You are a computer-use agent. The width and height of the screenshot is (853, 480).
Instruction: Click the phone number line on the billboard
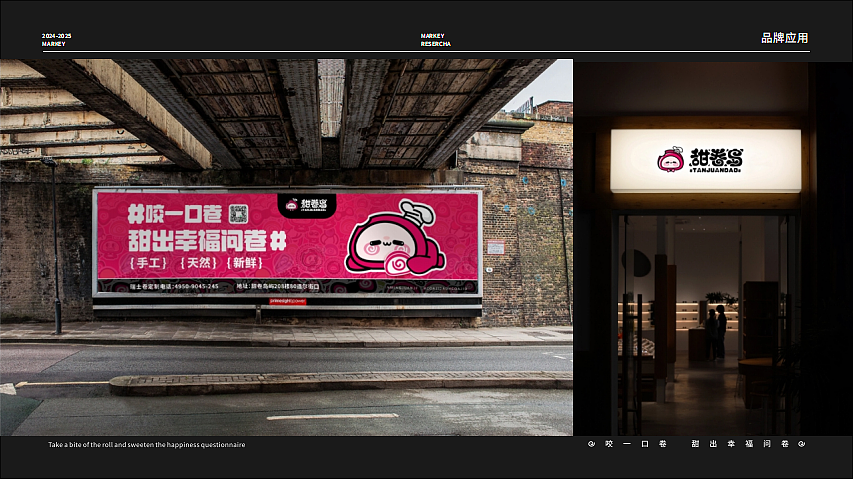(174, 286)
